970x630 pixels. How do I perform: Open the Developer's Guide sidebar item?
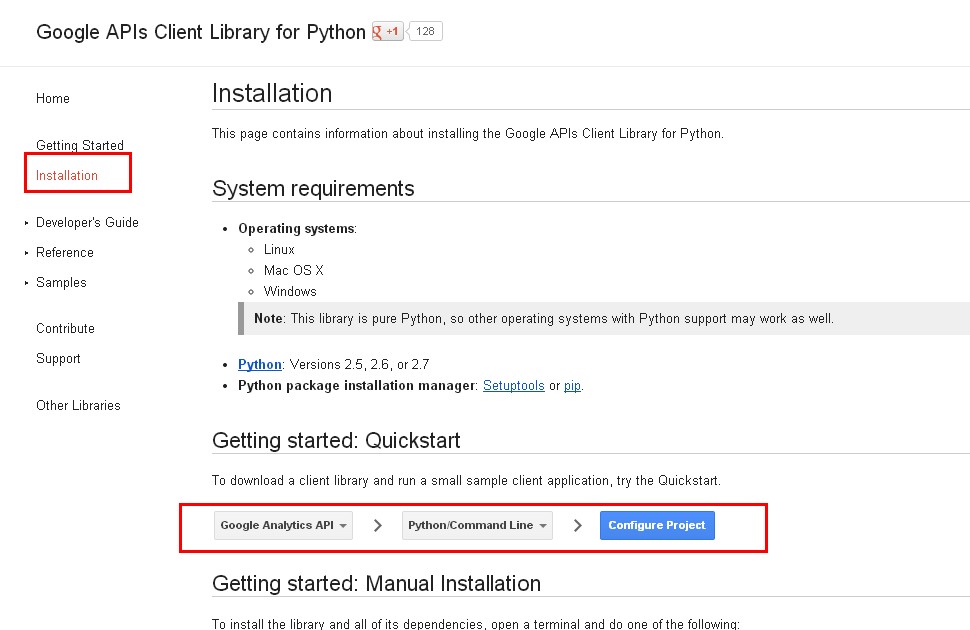pyautogui.click(x=87, y=222)
